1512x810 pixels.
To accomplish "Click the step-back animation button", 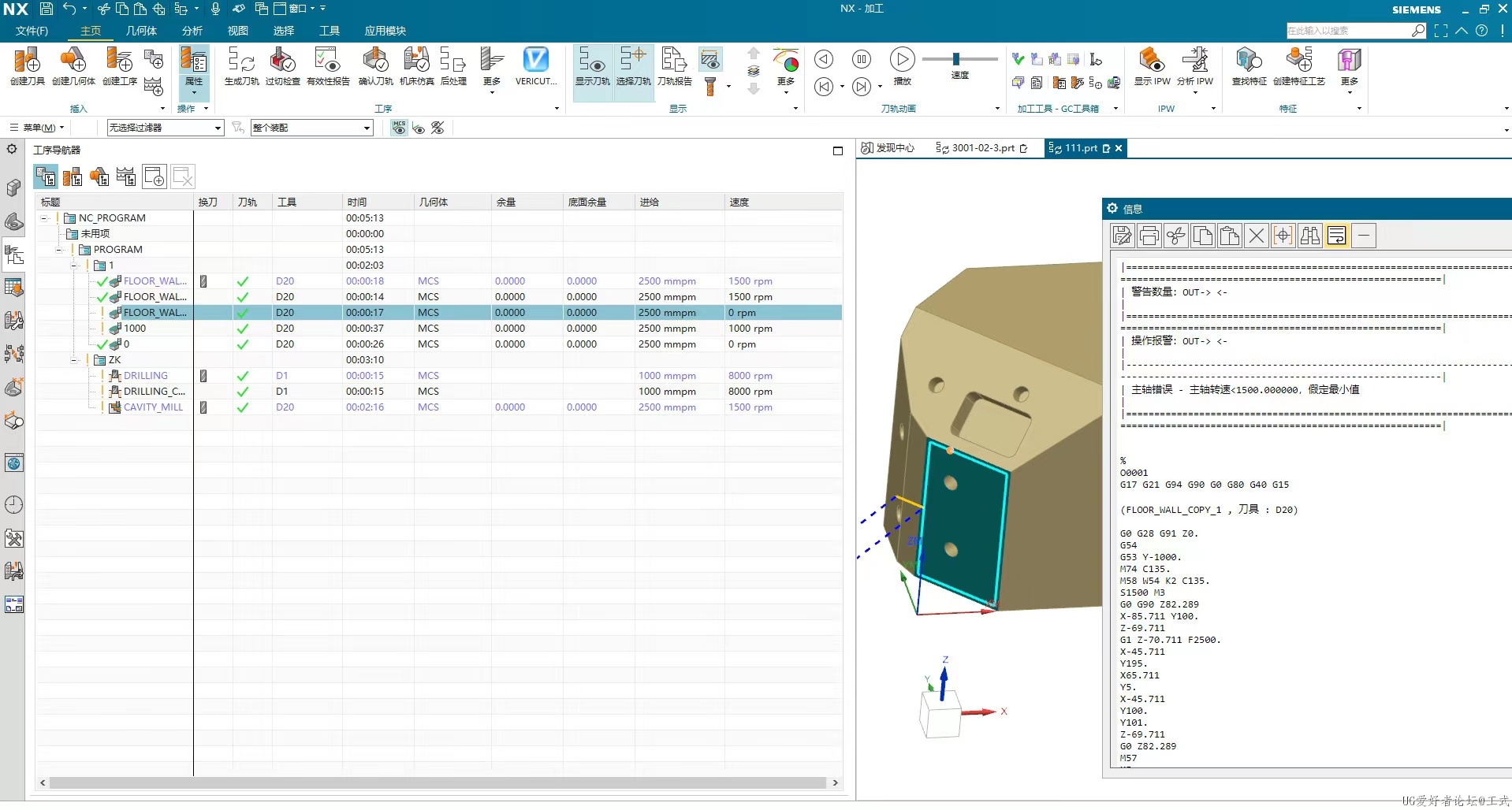I will (x=824, y=59).
